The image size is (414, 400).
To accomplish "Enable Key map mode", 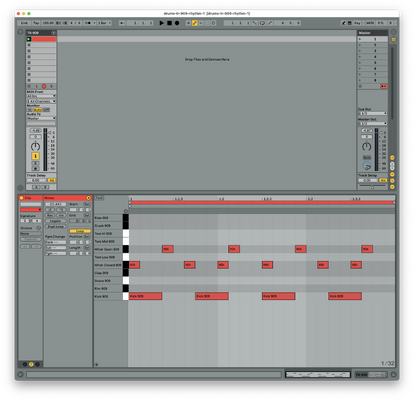I will tap(357, 23).
